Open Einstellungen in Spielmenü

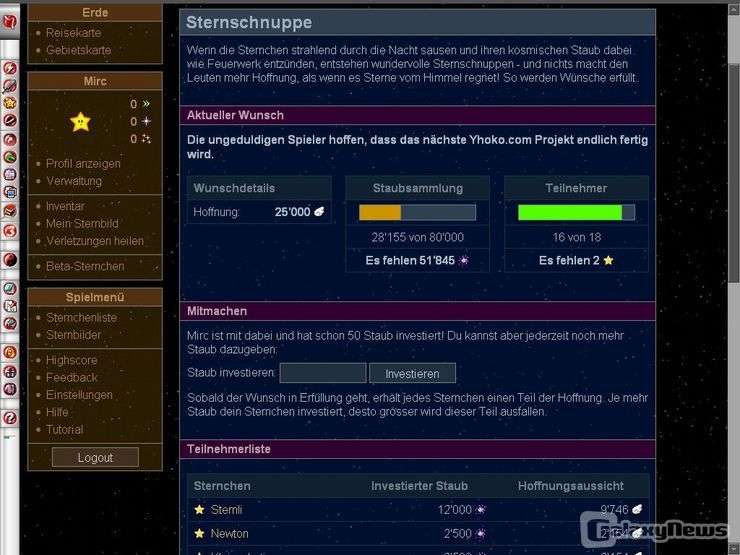coord(79,395)
